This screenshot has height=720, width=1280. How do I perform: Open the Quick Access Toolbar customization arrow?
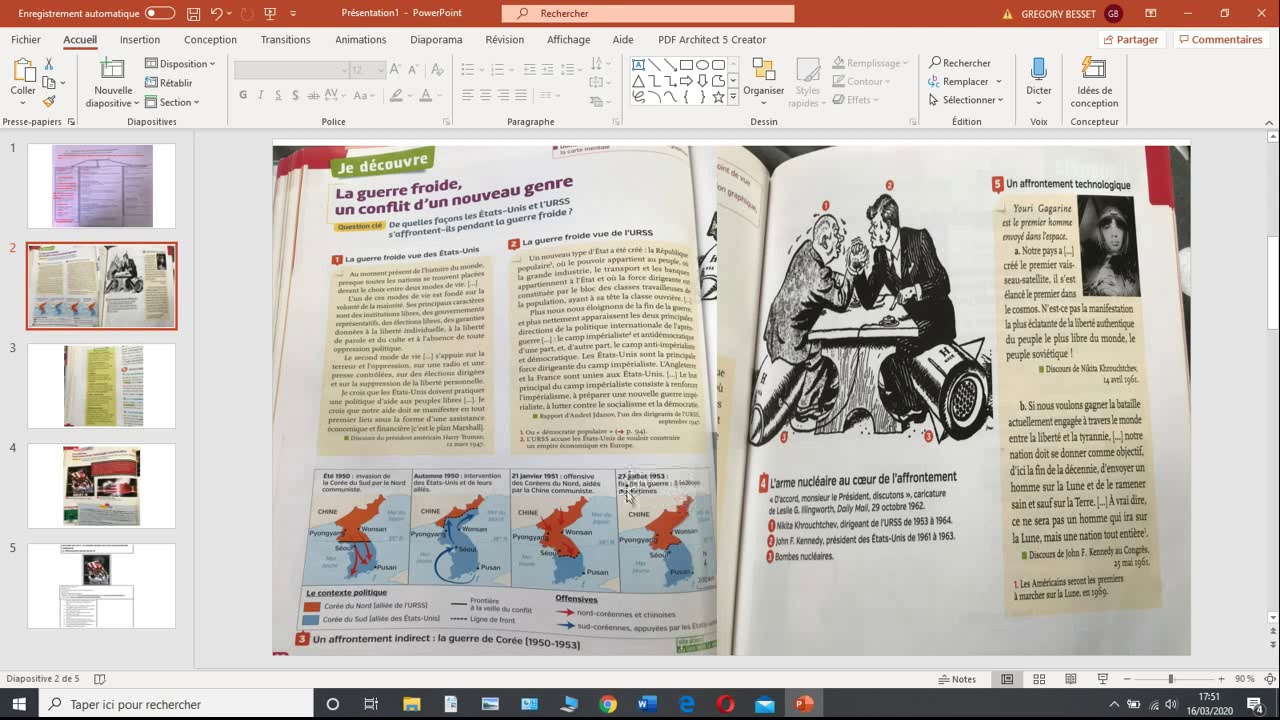click(293, 14)
